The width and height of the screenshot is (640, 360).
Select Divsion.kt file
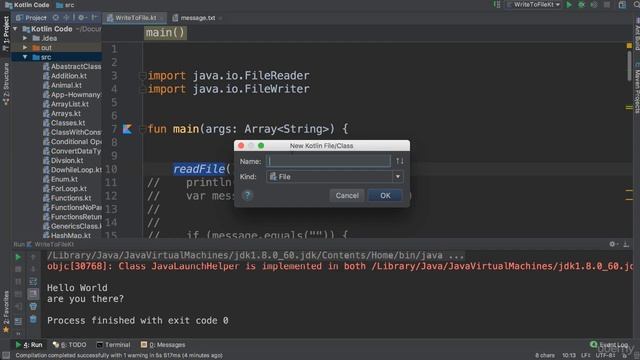click(x=67, y=160)
